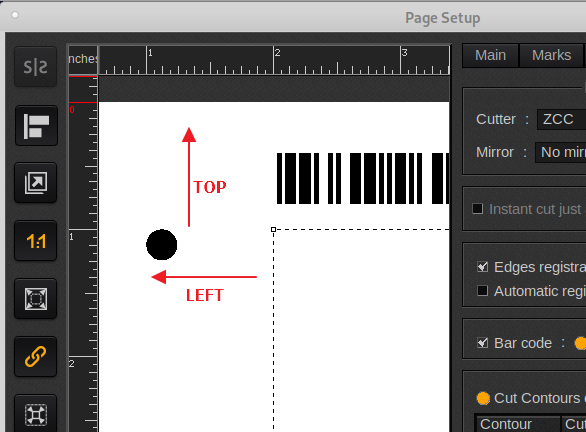This screenshot has height=432, width=586.
Task: Click the dotted expand-arrows icon button
Action: (x=36, y=414)
